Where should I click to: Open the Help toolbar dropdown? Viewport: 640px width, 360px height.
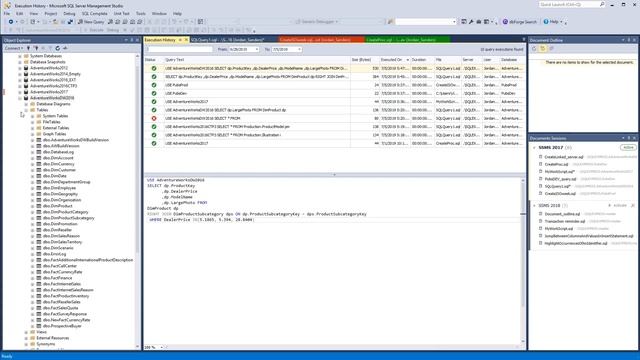[x=553, y=22]
